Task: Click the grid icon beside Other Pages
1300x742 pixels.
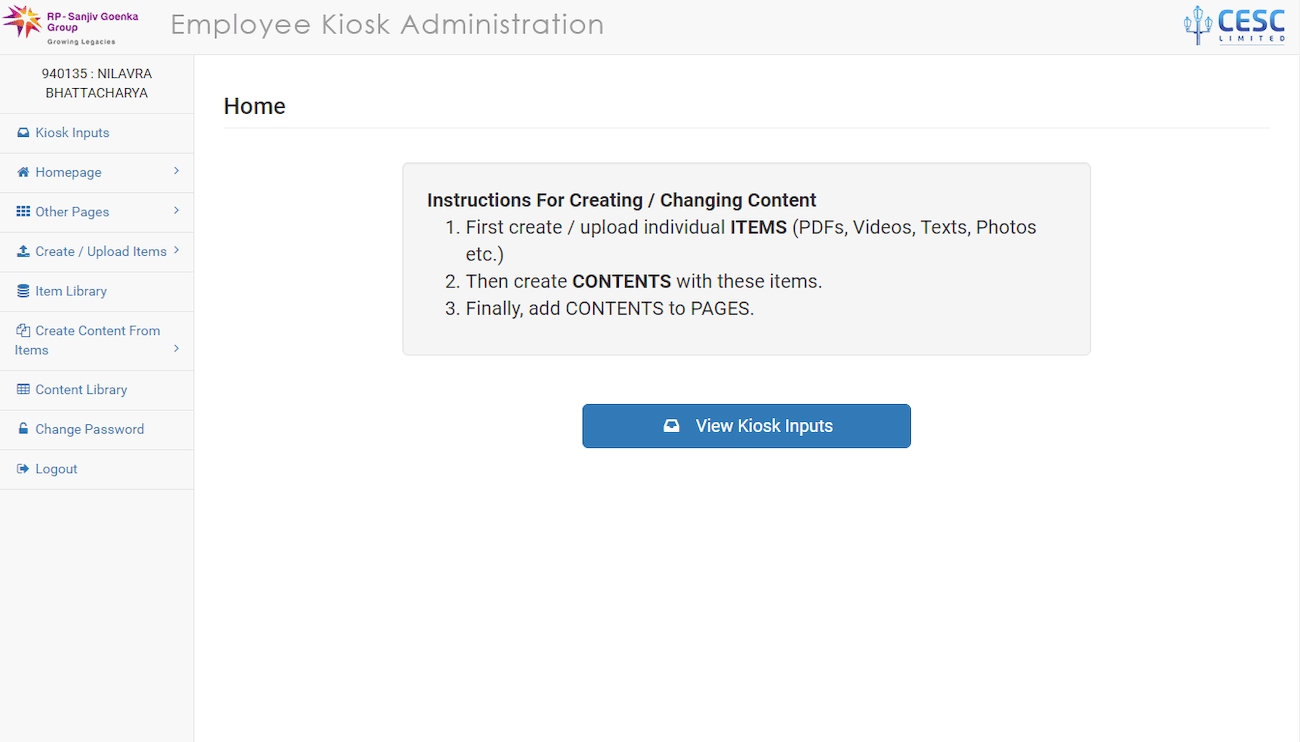Action: (23, 212)
